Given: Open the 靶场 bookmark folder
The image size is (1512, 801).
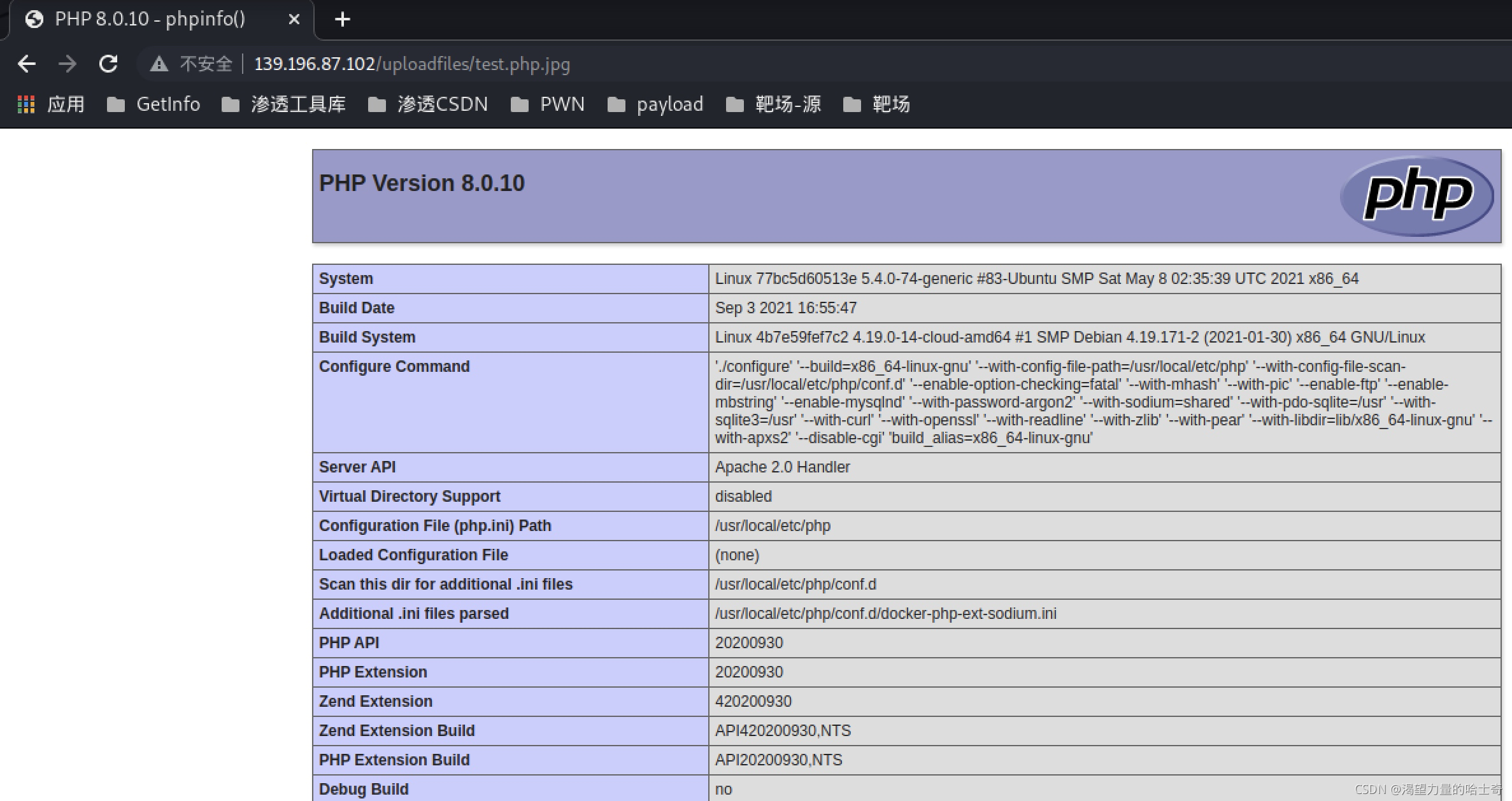Looking at the screenshot, I should click(876, 104).
